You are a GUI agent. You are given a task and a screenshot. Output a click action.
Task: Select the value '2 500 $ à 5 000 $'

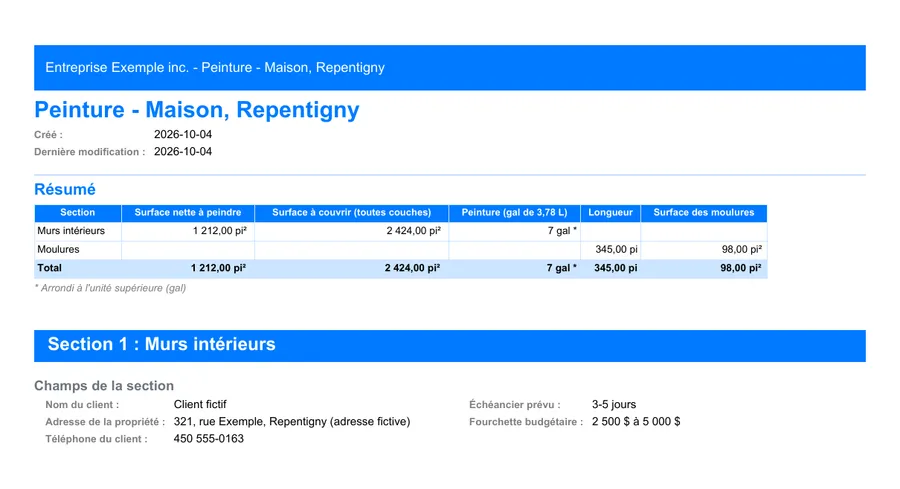(x=636, y=422)
